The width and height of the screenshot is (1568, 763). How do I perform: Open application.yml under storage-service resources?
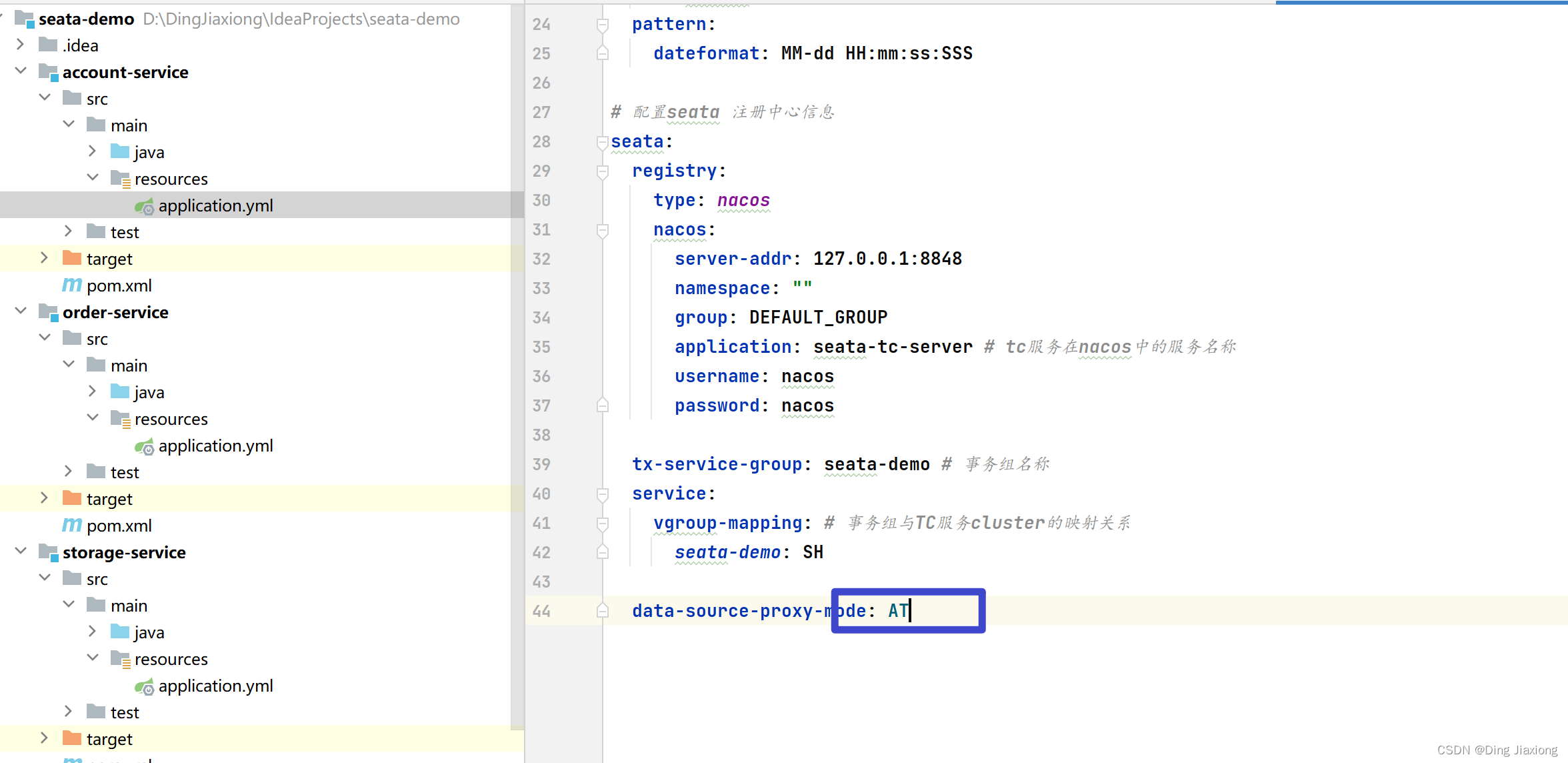click(215, 686)
